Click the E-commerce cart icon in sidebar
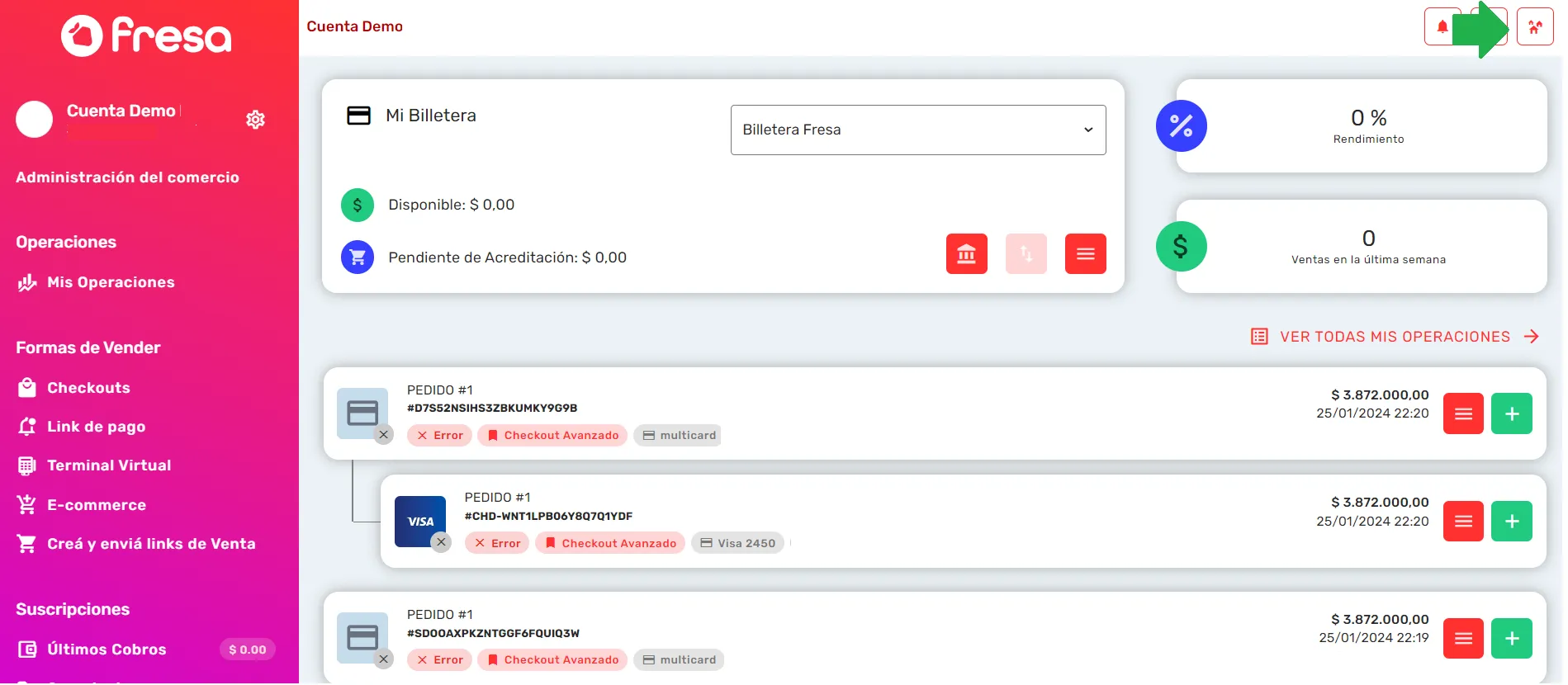The height and width of the screenshot is (685, 1568). coord(27,505)
